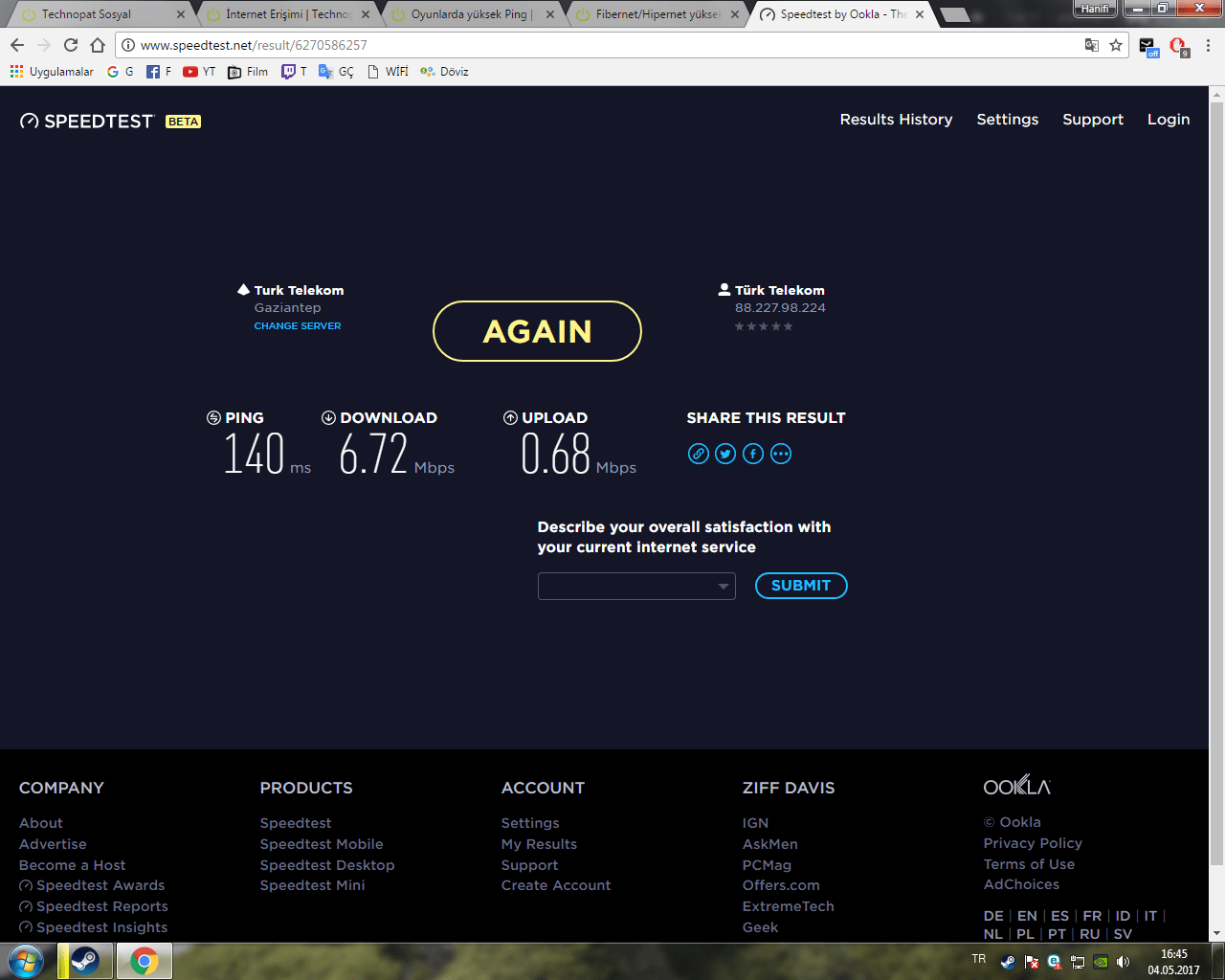Click the CHANGE SERVER link
The height and width of the screenshot is (980, 1225).
click(x=298, y=326)
